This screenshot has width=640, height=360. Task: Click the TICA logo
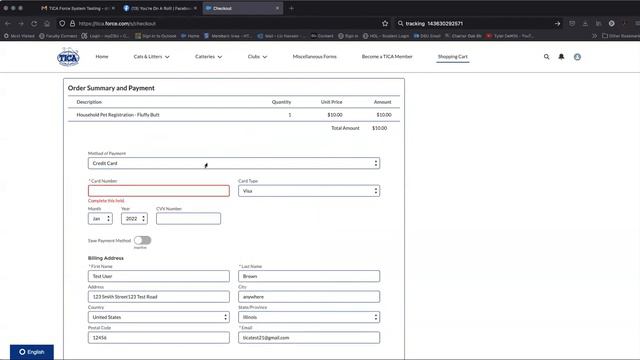pos(68,57)
